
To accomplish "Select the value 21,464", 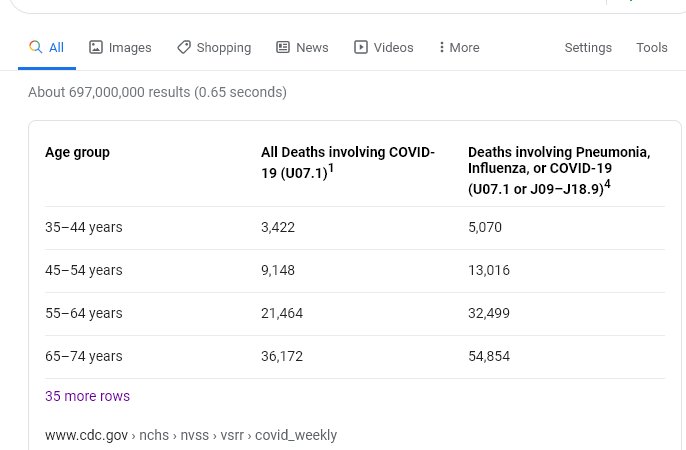I will [282, 313].
